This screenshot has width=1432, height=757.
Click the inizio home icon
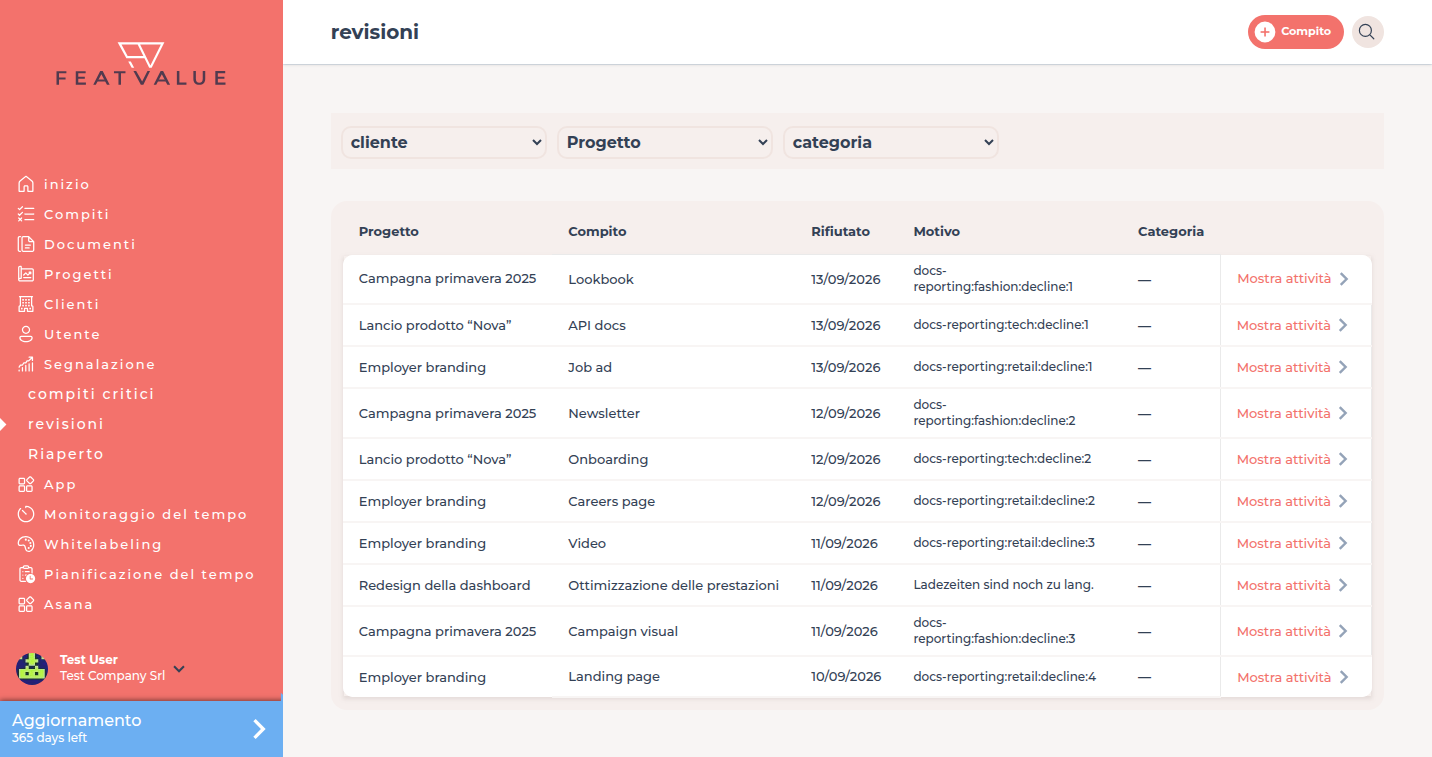click(26, 184)
